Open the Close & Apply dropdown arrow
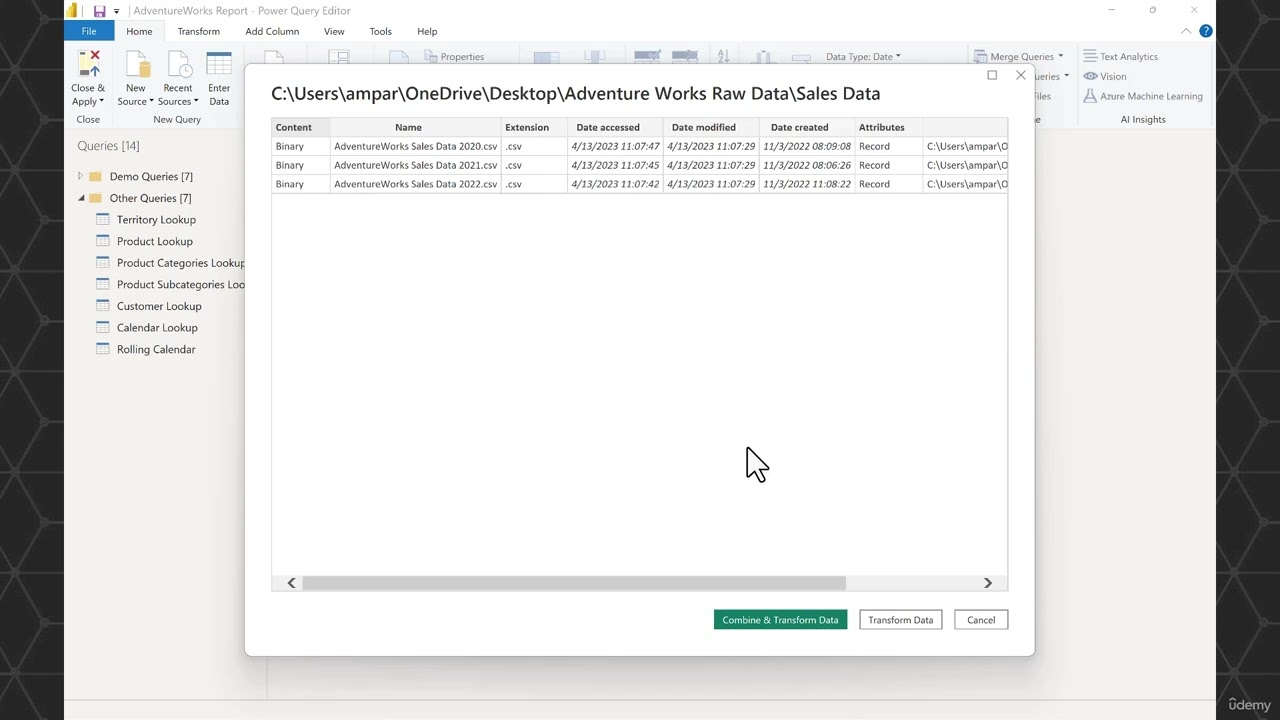The height and width of the screenshot is (720, 1280). (x=101, y=102)
